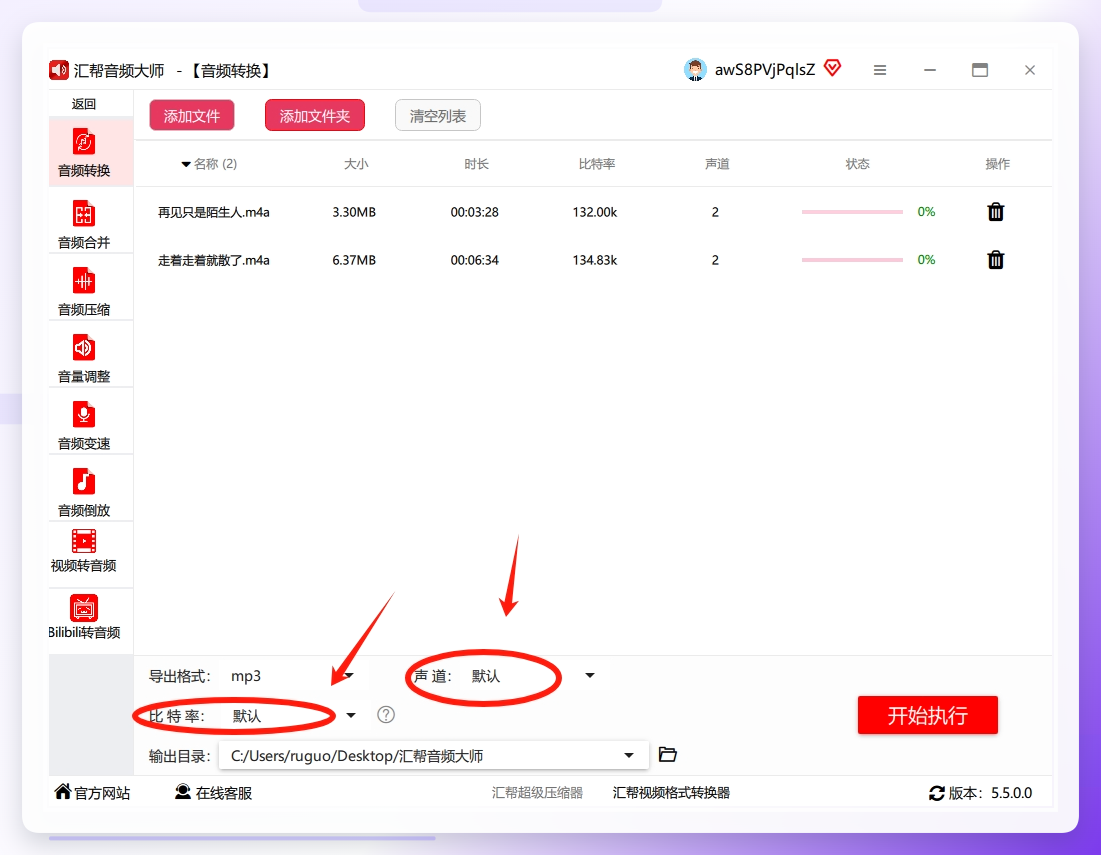Click 返回 to go back
1101x855 pixels.
84,104
